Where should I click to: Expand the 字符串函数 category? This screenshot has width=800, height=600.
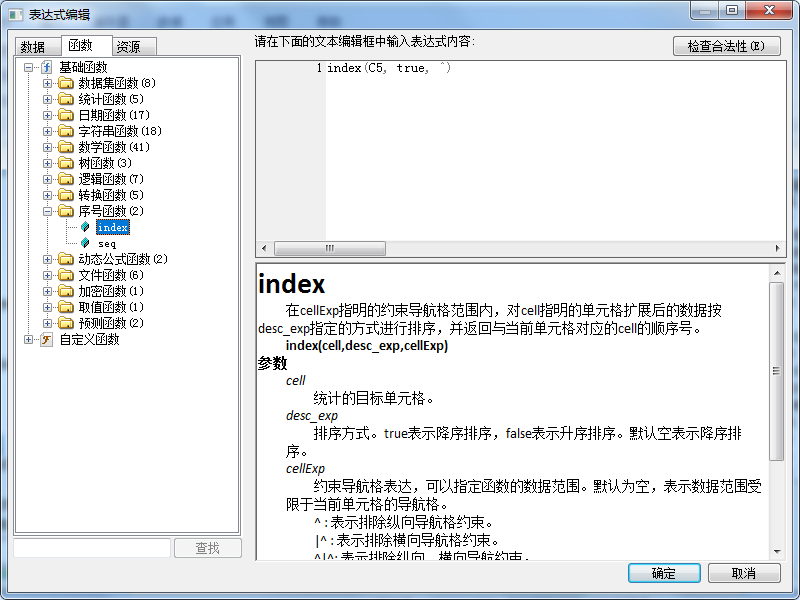[47, 131]
